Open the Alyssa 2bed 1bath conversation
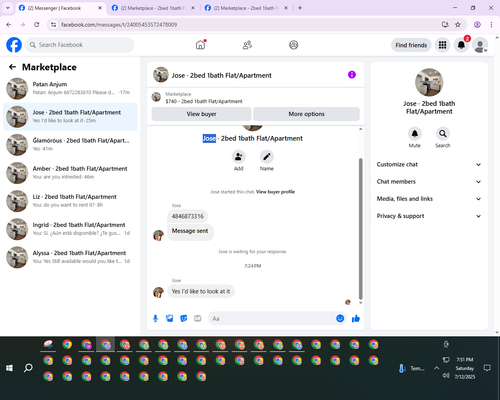Viewport: 500px width, 400px height. (x=70, y=257)
